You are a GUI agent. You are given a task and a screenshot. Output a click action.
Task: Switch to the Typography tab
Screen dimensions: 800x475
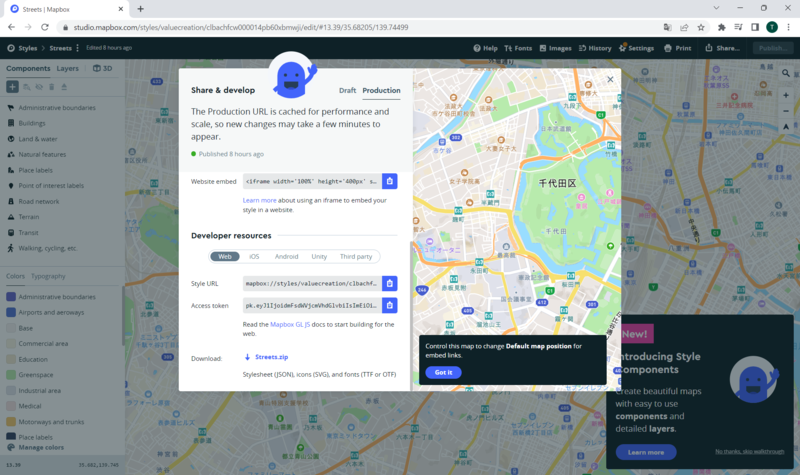coord(48,276)
